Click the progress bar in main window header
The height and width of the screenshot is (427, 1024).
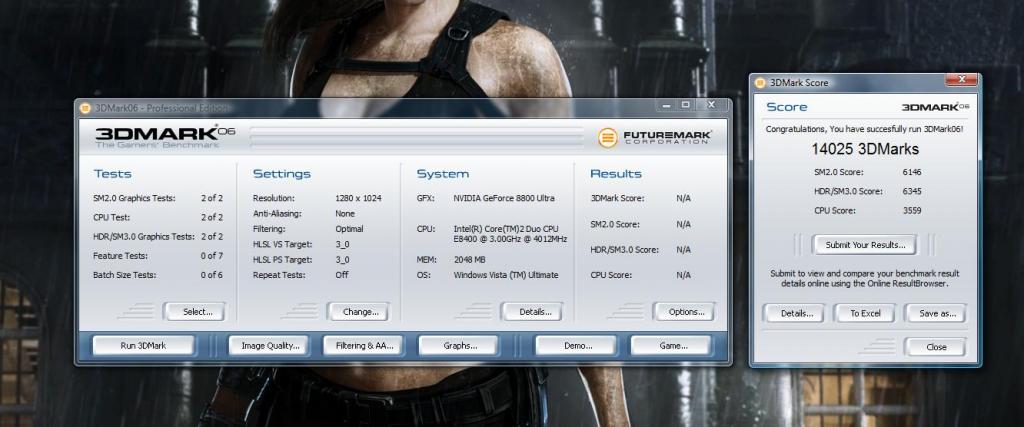417,138
